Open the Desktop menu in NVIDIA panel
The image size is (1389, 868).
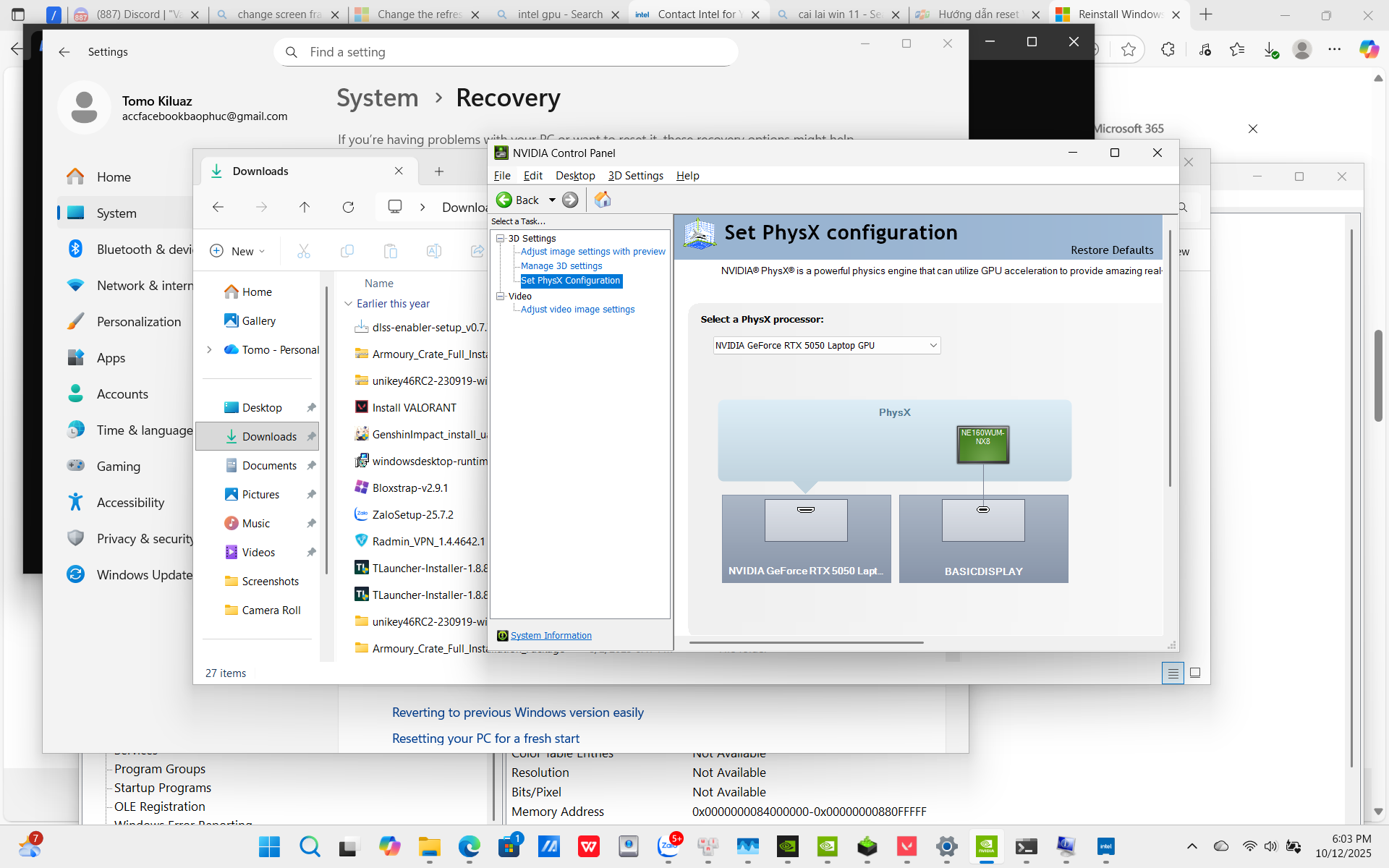click(x=575, y=176)
